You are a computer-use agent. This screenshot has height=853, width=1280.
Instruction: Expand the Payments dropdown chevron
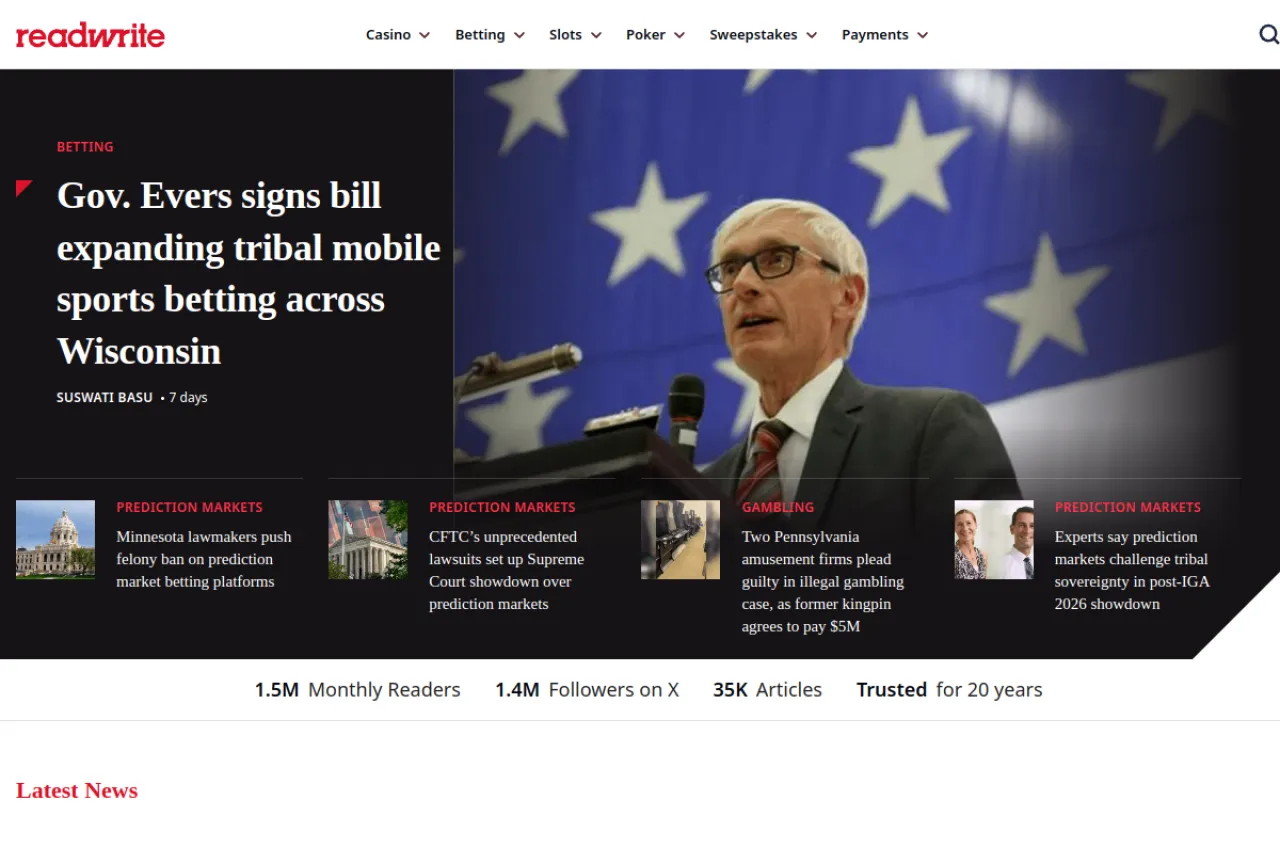tap(922, 35)
